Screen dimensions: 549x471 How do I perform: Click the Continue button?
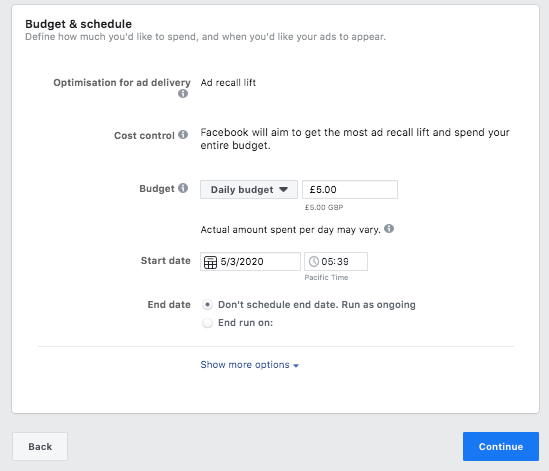[x=501, y=446]
